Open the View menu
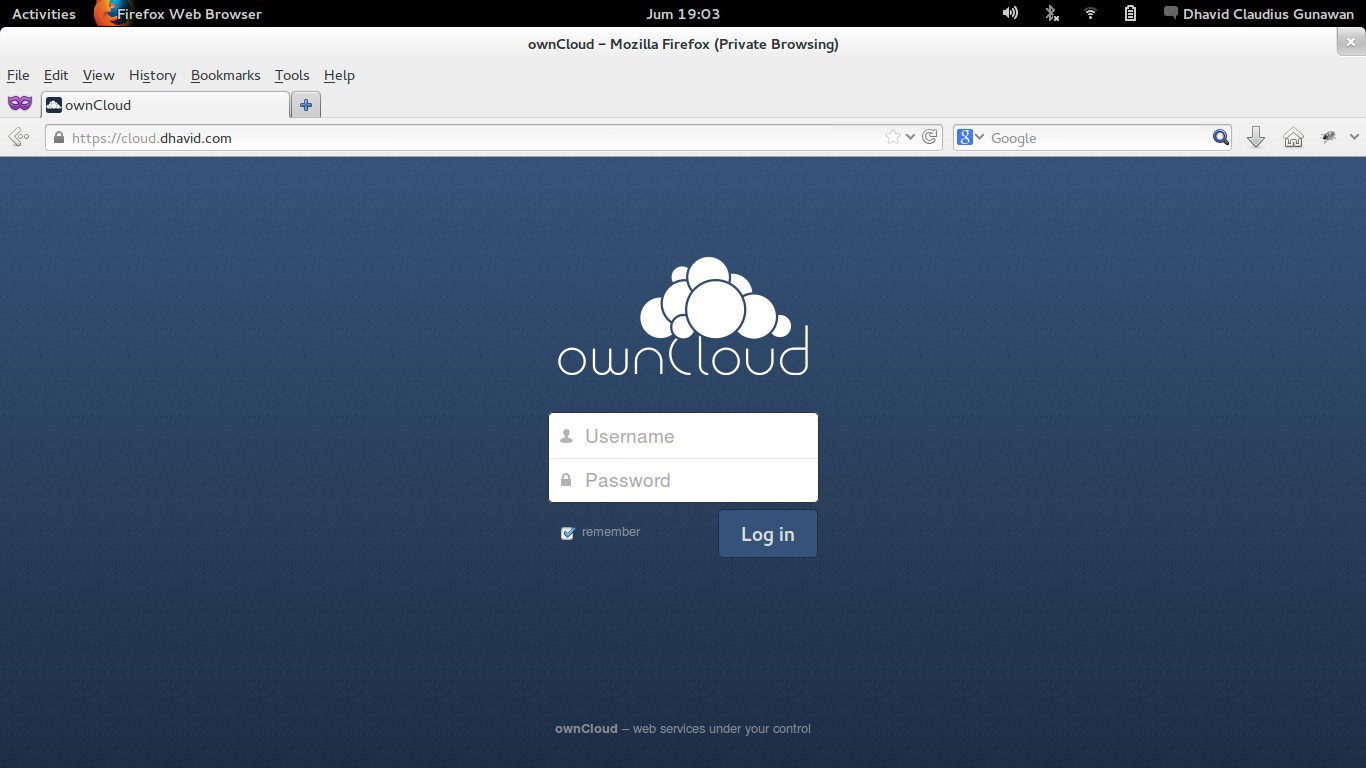 click(99, 75)
